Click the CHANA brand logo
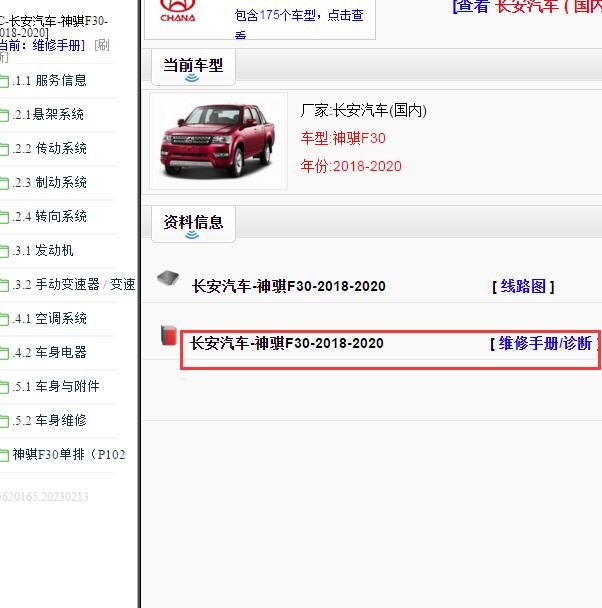The image size is (602, 608). click(178, 11)
